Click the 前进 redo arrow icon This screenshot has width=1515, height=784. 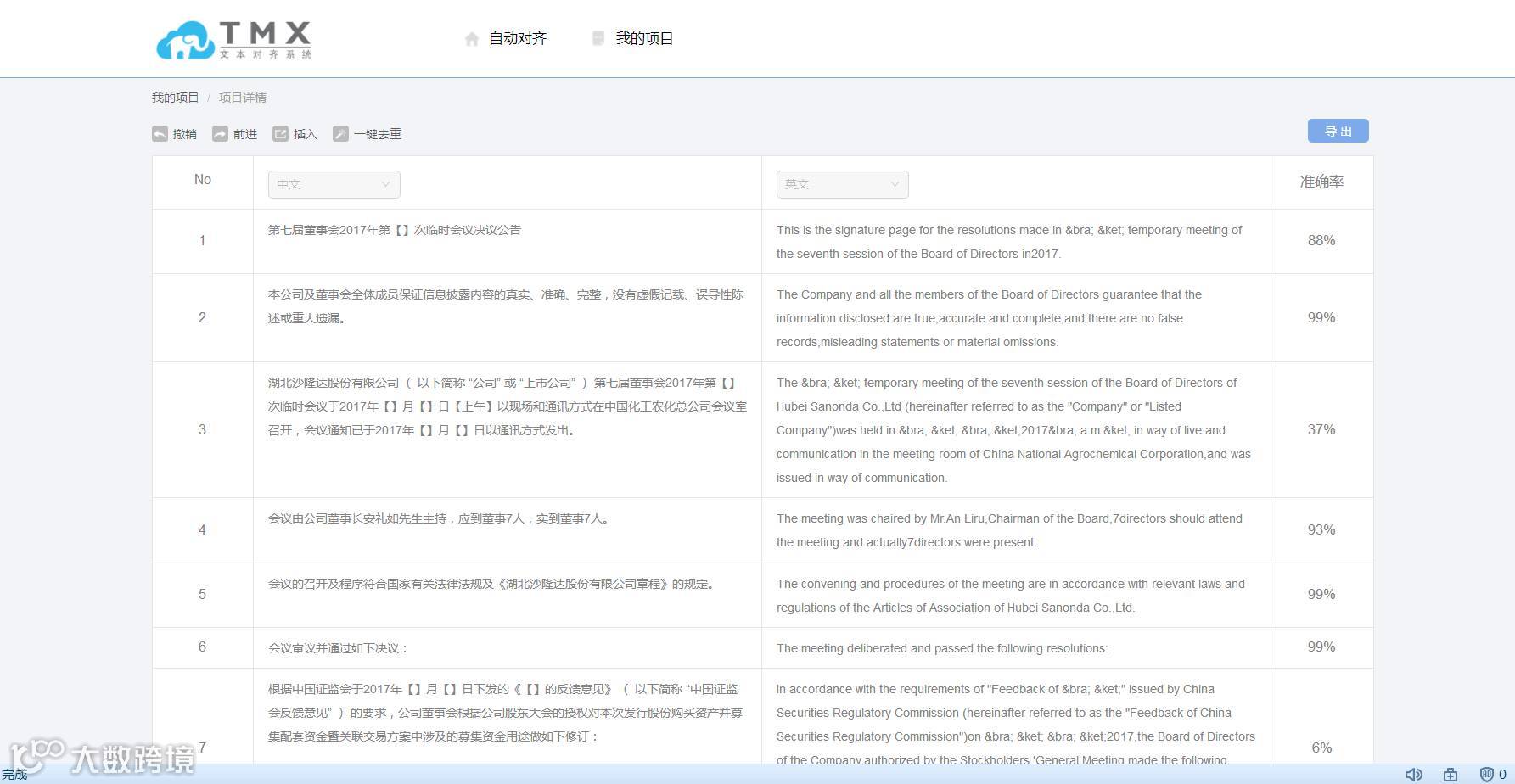[220, 134]
